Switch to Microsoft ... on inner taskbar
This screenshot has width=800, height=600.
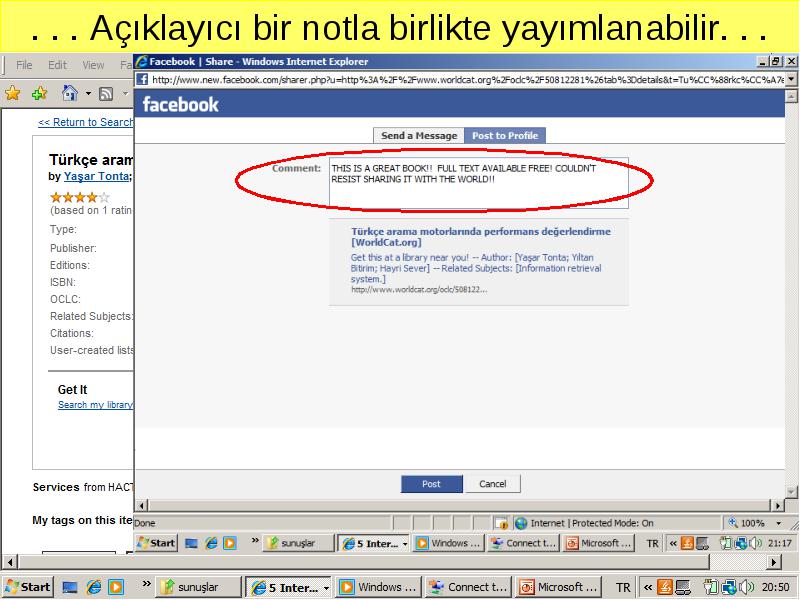coord(599,543)
